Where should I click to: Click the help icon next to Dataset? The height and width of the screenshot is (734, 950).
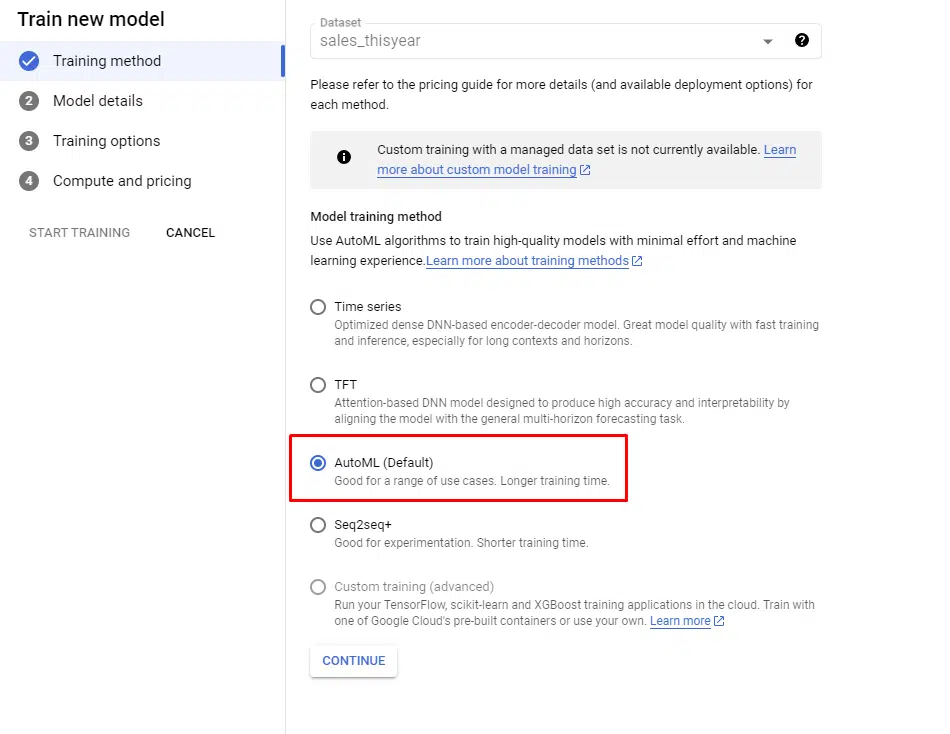[x=801, y=41]
